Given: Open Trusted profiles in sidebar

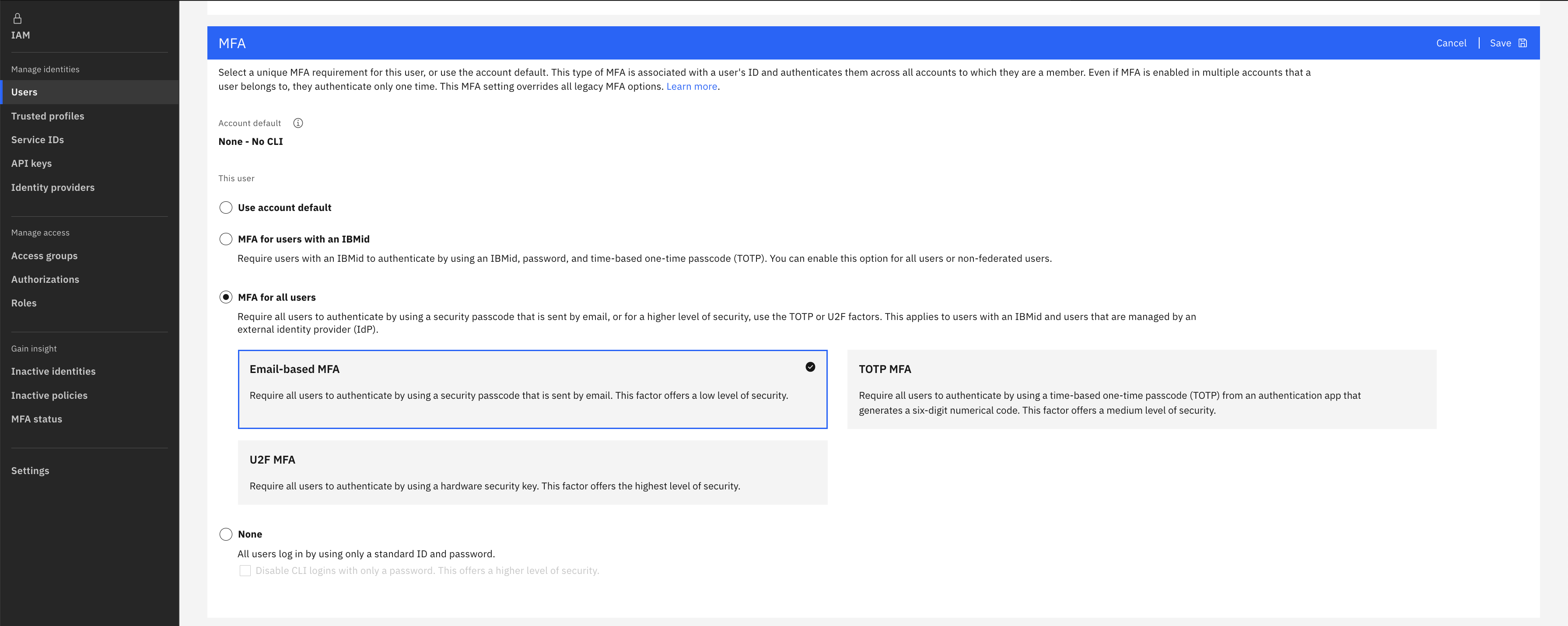Looking at the screenshot, I should [x=48, y=116].
